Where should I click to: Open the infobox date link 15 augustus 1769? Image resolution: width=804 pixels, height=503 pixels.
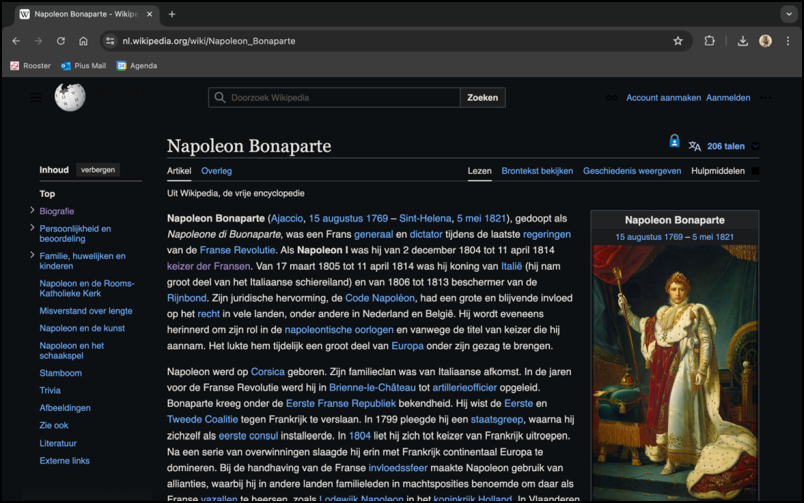coord(649,237)
